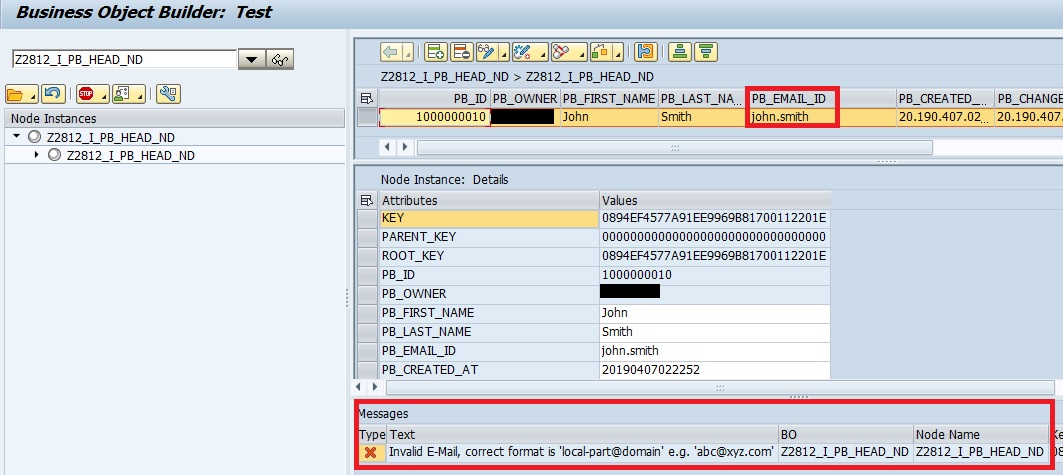Click the PB_ID column header
Viewport: 1063px width, 475px height.
(434, 98)
